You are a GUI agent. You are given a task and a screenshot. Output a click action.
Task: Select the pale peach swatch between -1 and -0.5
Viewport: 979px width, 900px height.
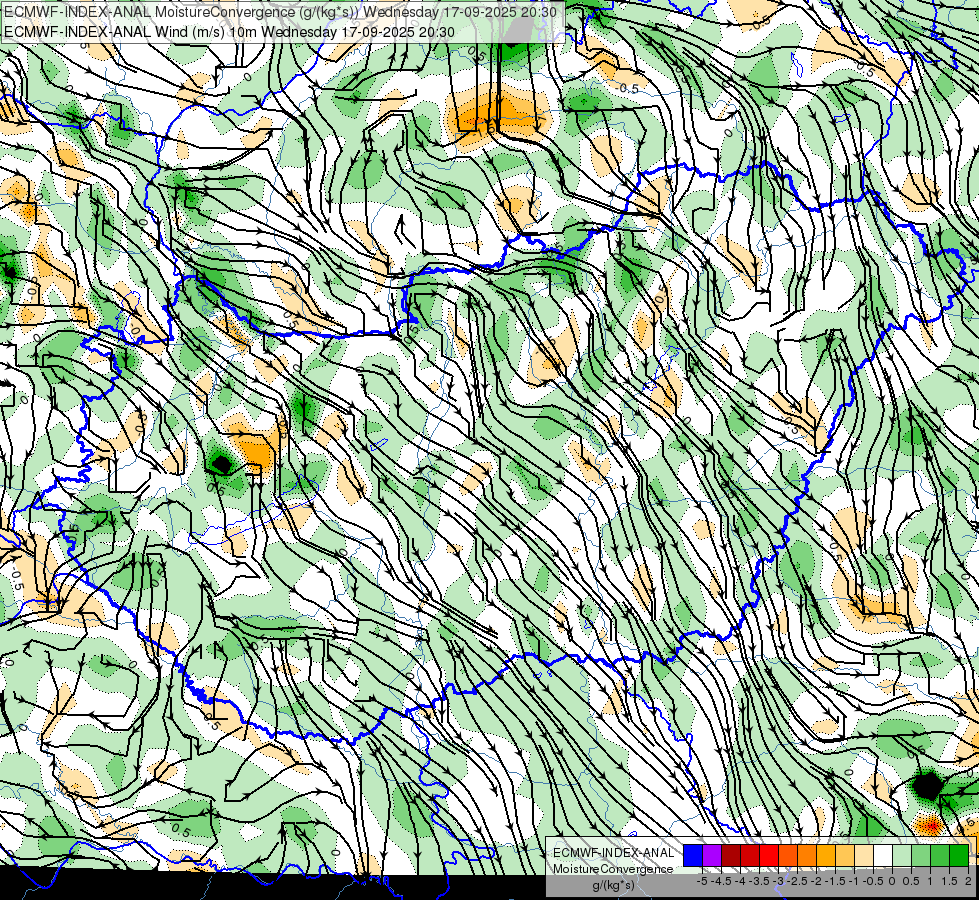pos(864,856)
